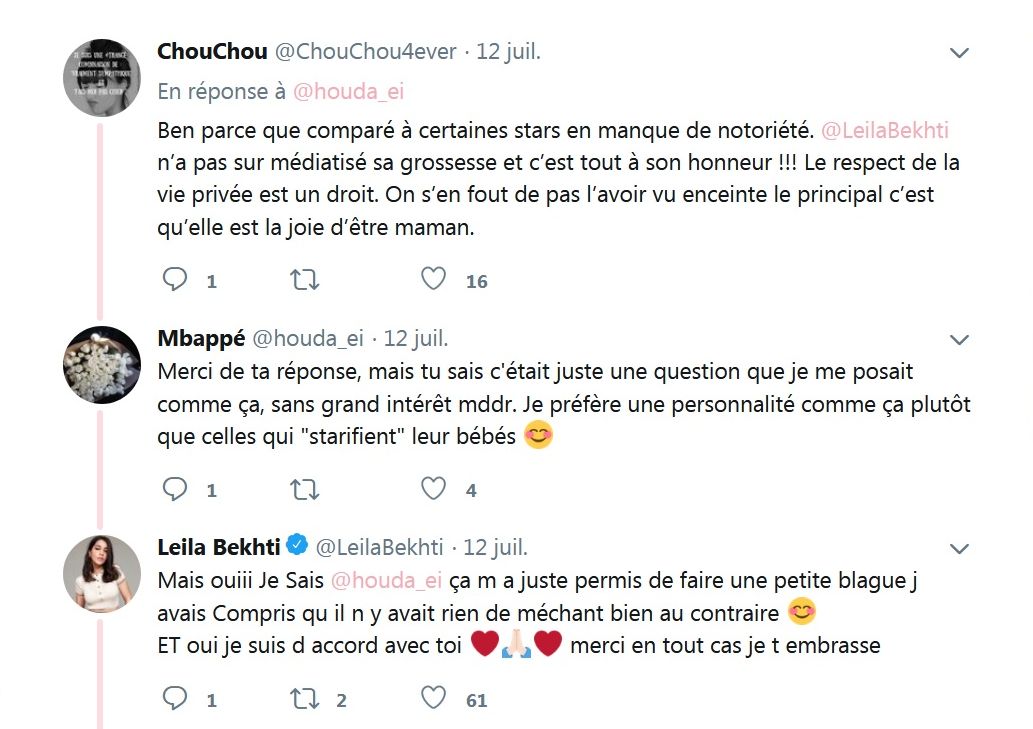Open the options chevron on Mbappé's tweet

[x=959, y=340]
